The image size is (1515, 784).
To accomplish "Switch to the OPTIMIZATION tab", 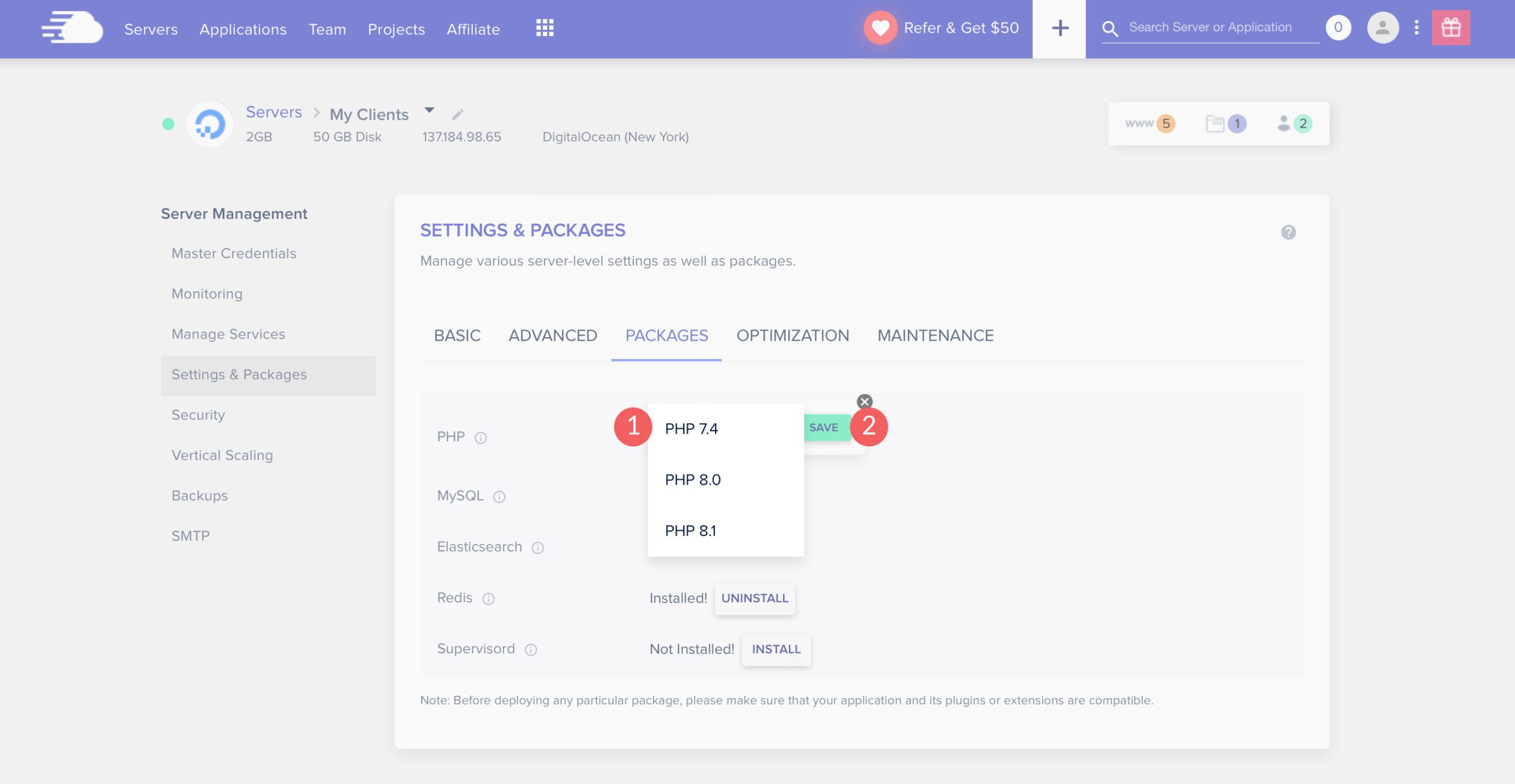I will [793, 335].
